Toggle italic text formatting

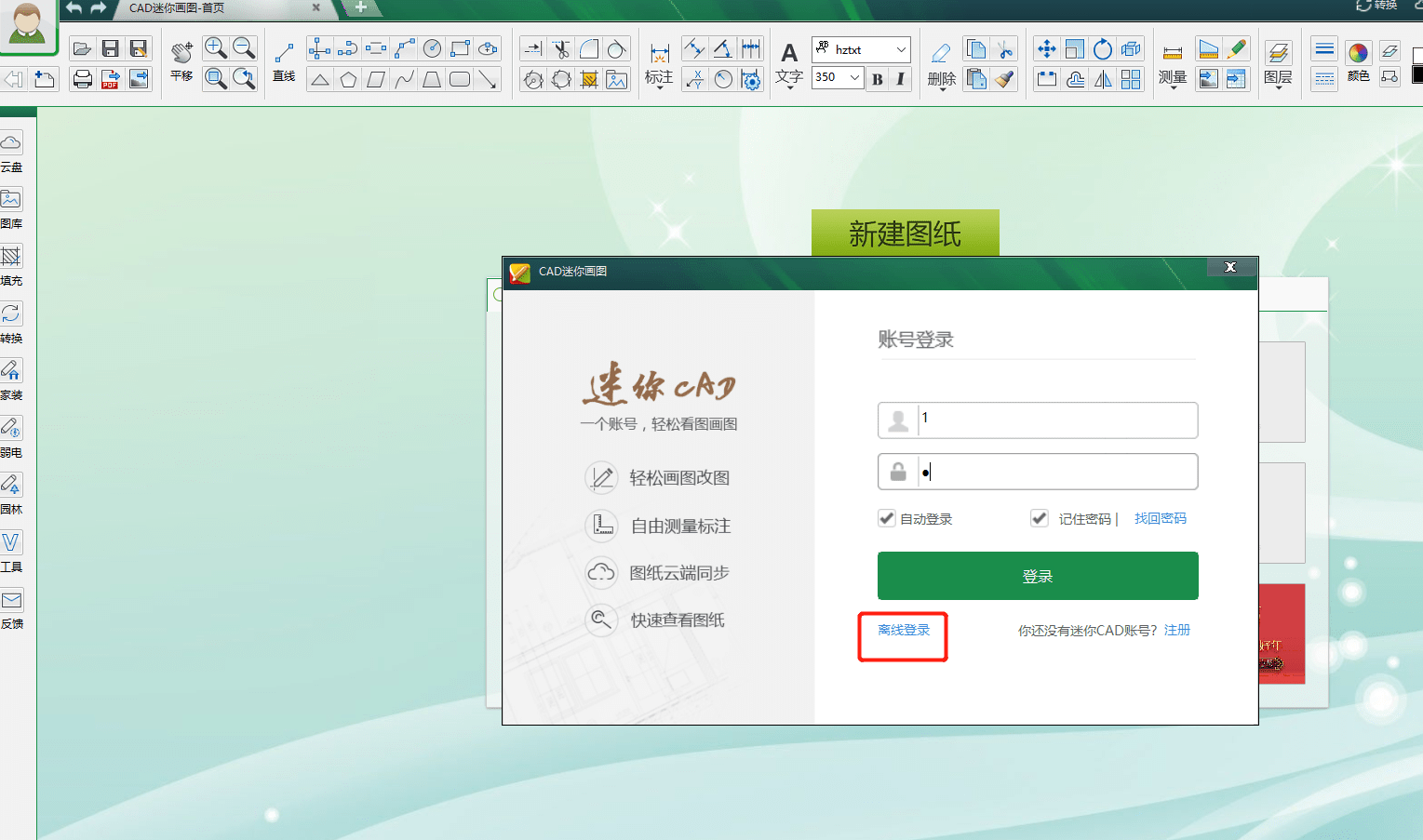tap(900, 79)
